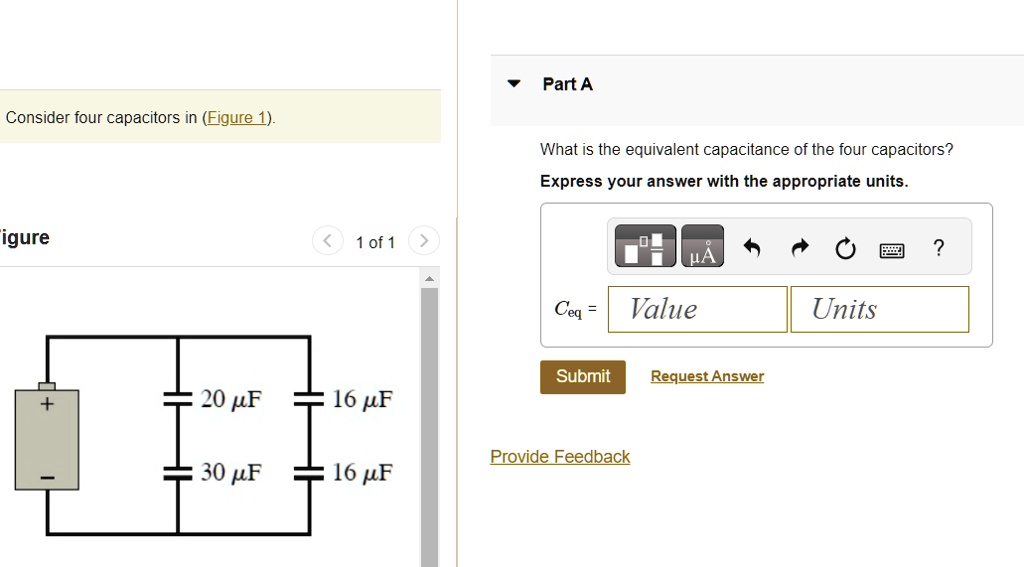
Task: Submit the answer
Action: tap(583, 377)
